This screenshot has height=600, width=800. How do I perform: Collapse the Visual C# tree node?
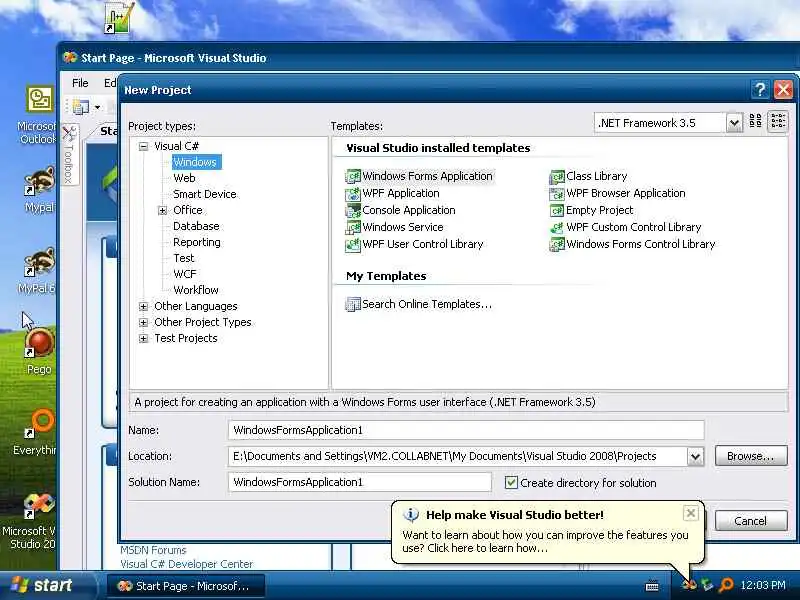[x=143, y=146]
